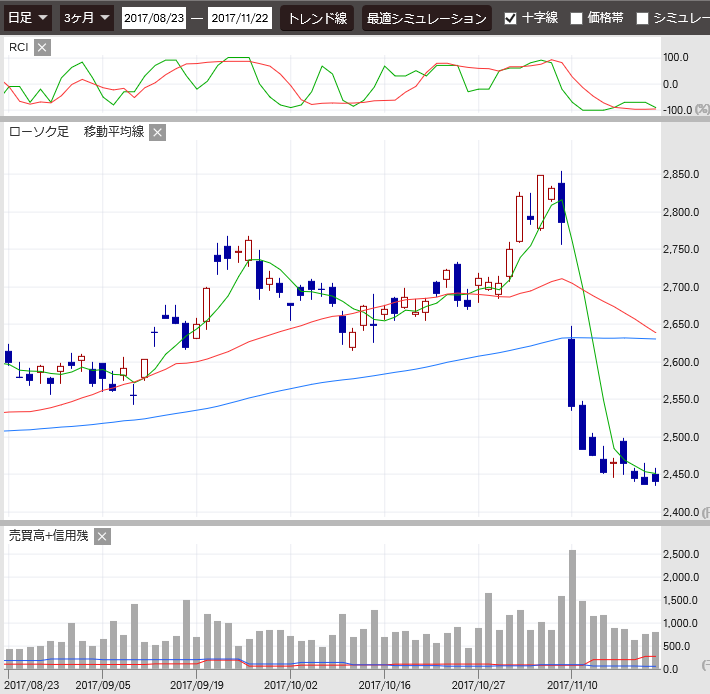The width and height of the screenshot is (710, 694).
Task: Toggle the 十字線 crosshair checkbox
Action: tap(511, 18)
